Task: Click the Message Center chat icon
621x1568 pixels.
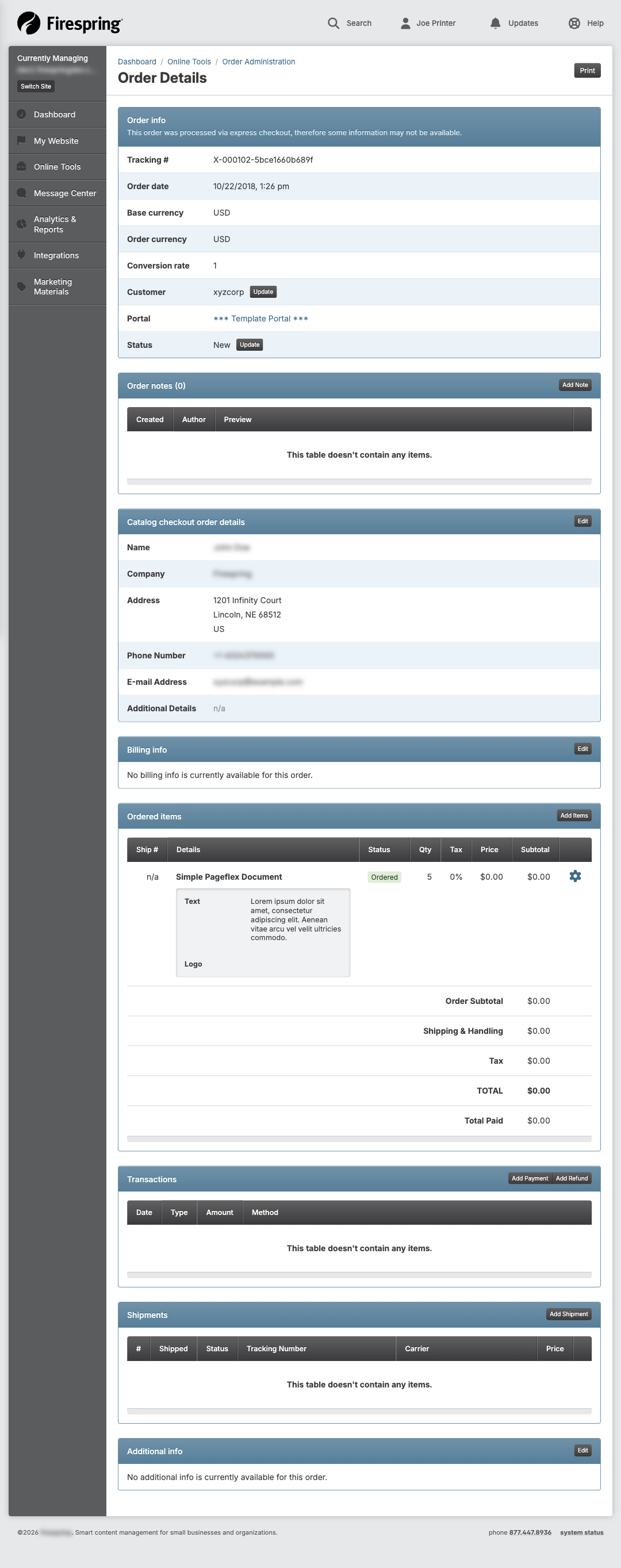Action: pos(21,193)
